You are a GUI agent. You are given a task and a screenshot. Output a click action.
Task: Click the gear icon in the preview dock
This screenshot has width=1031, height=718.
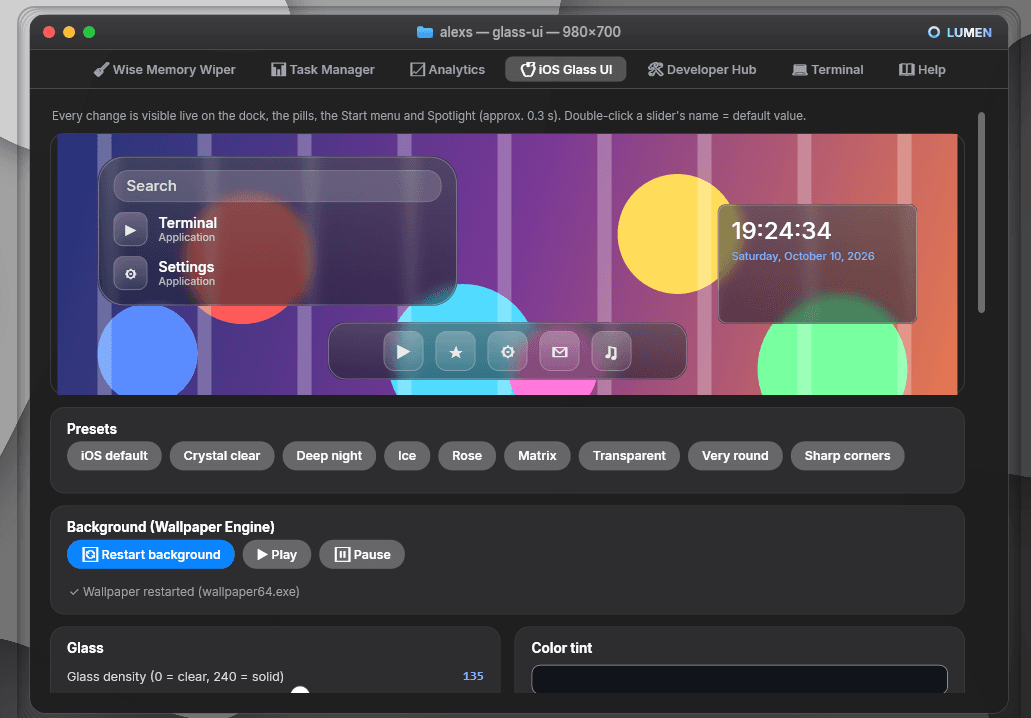(507, 352)
